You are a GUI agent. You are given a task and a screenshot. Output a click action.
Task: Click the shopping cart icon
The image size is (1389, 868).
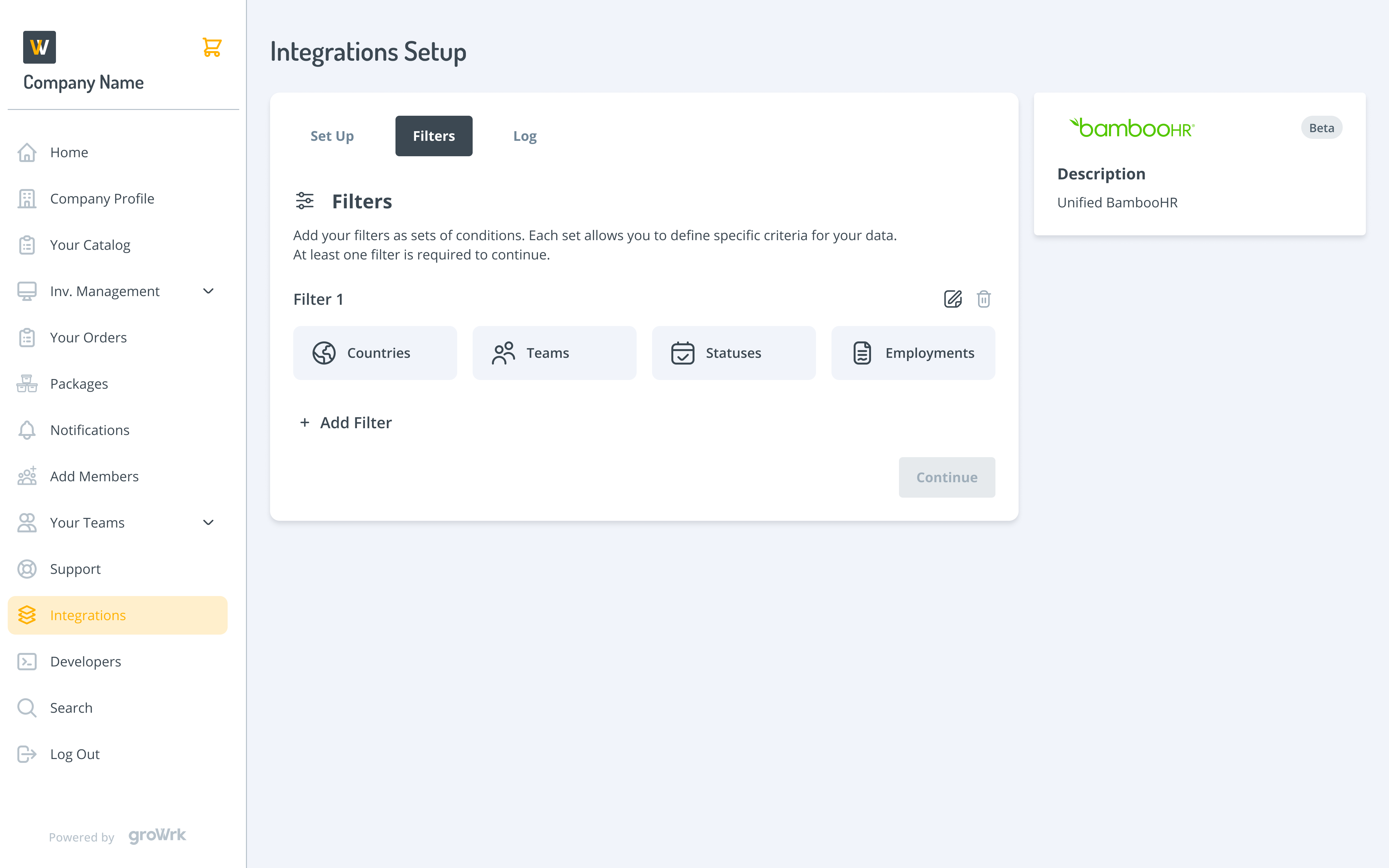pyautogui.click(x=212, y=47)
